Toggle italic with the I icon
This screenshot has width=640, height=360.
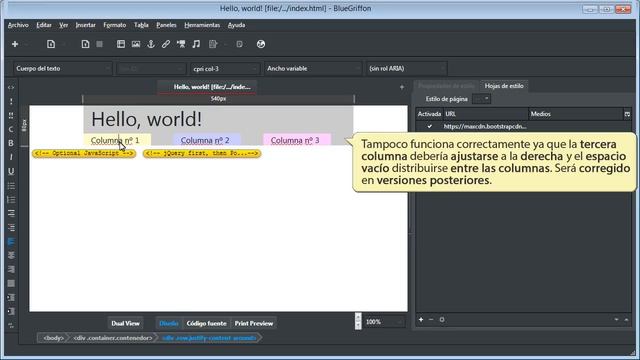click(11, 157)
